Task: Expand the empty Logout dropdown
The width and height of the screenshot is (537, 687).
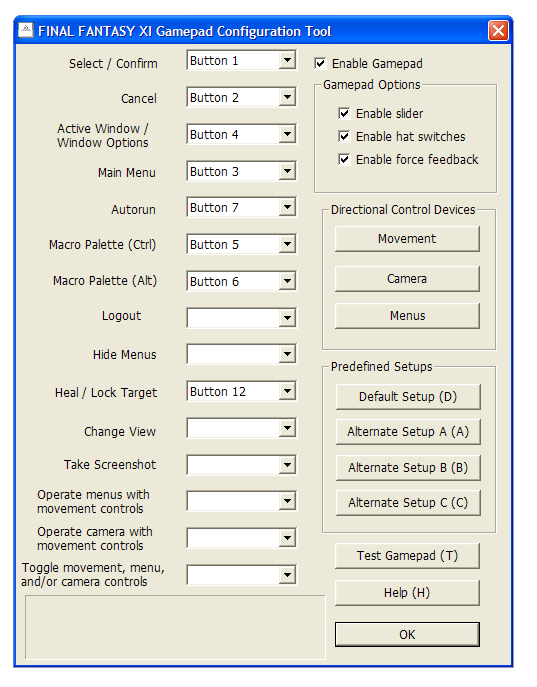Action: 287,318
